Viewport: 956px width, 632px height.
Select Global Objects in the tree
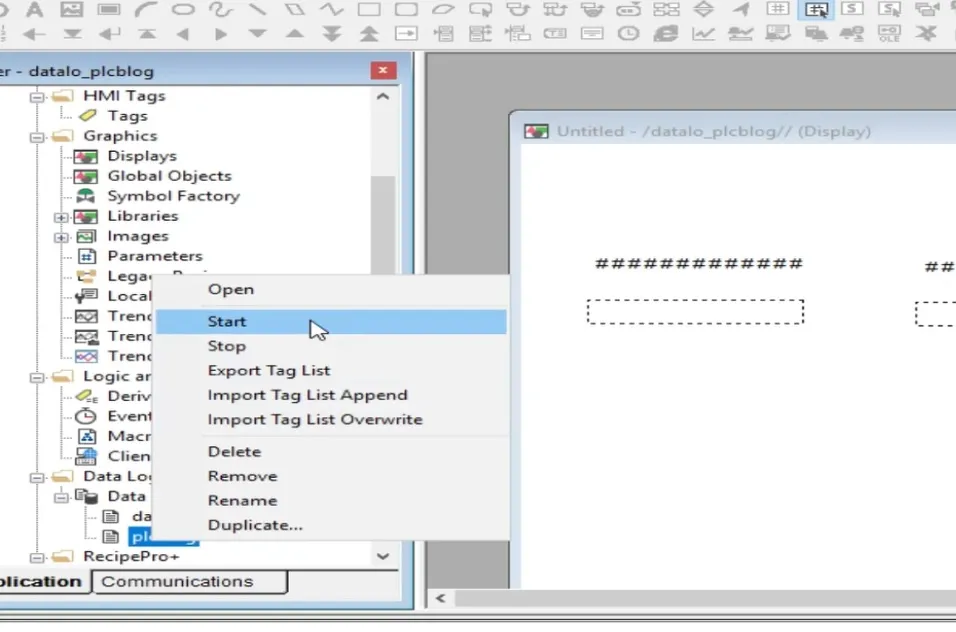169,176
